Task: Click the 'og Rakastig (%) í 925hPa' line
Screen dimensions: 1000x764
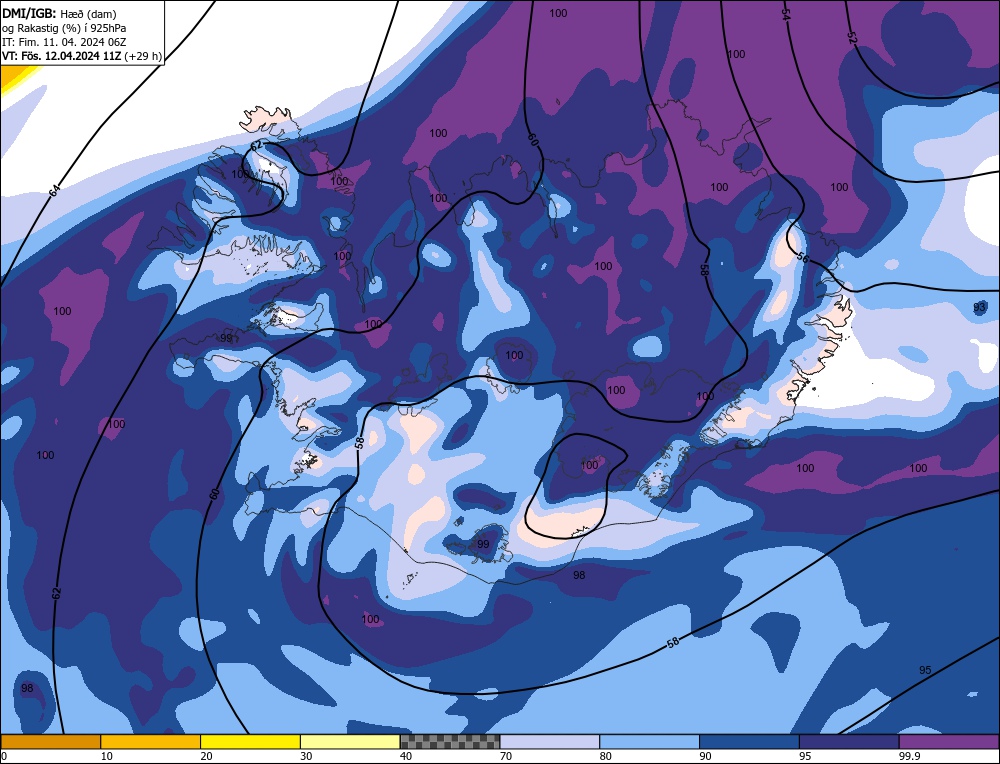Action: [x=64, y=28]
